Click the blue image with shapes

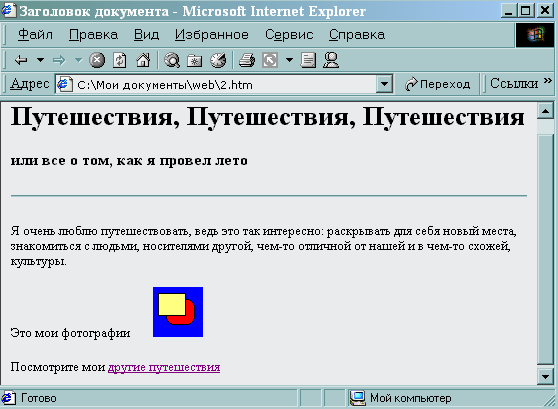point(178,312)
